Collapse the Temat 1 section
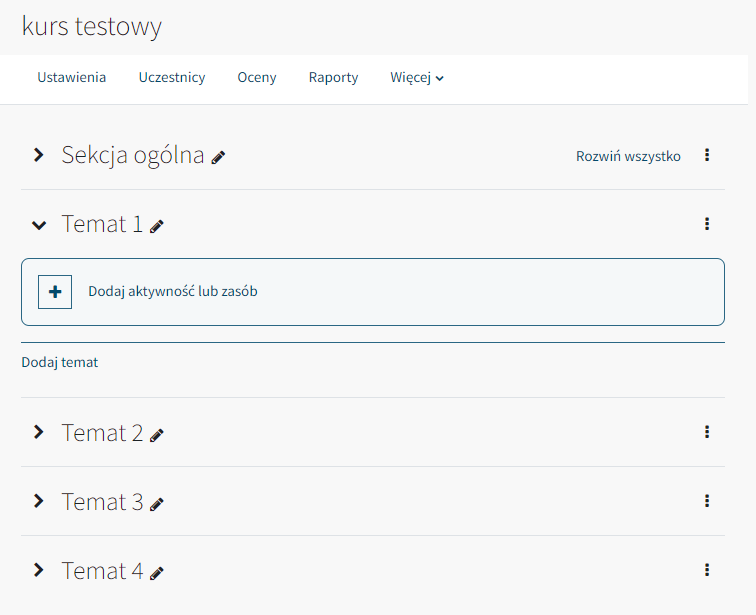The image size is (756, 615). coord(39,225)
